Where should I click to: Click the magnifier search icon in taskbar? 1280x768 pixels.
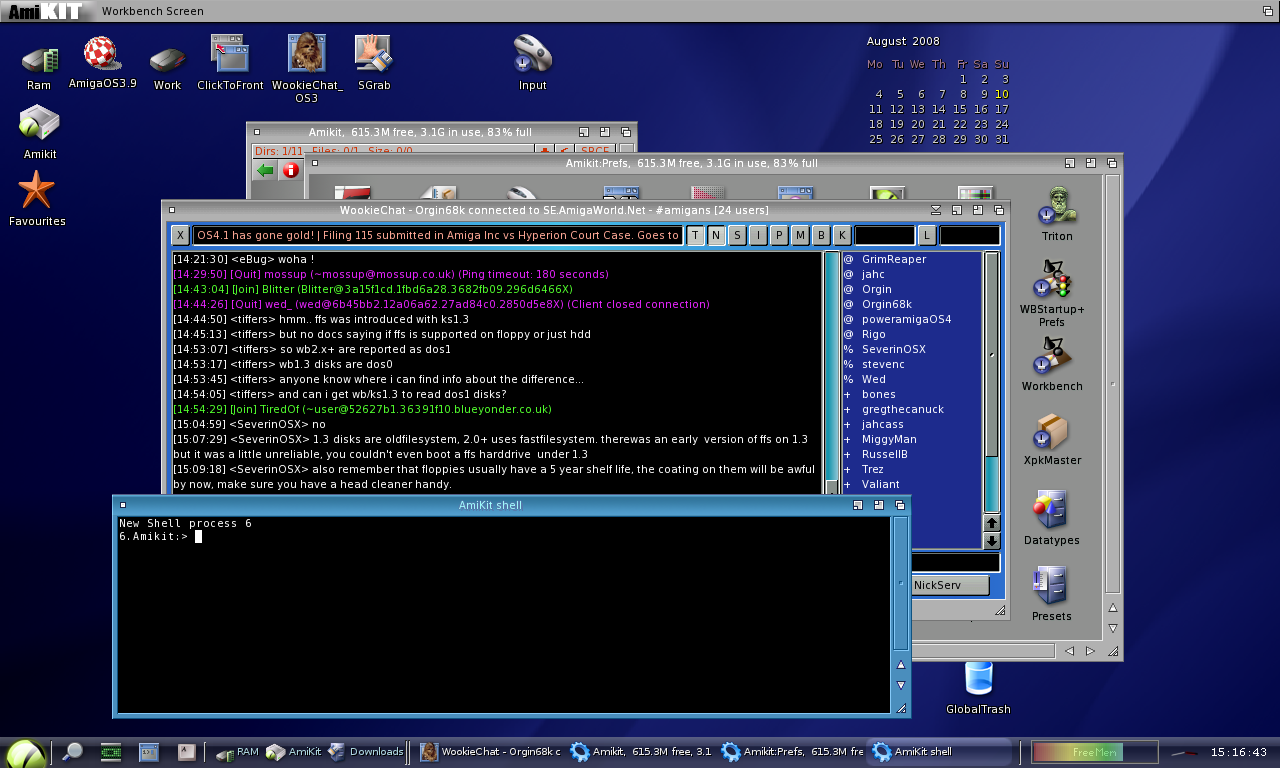[x=72, y=752]
